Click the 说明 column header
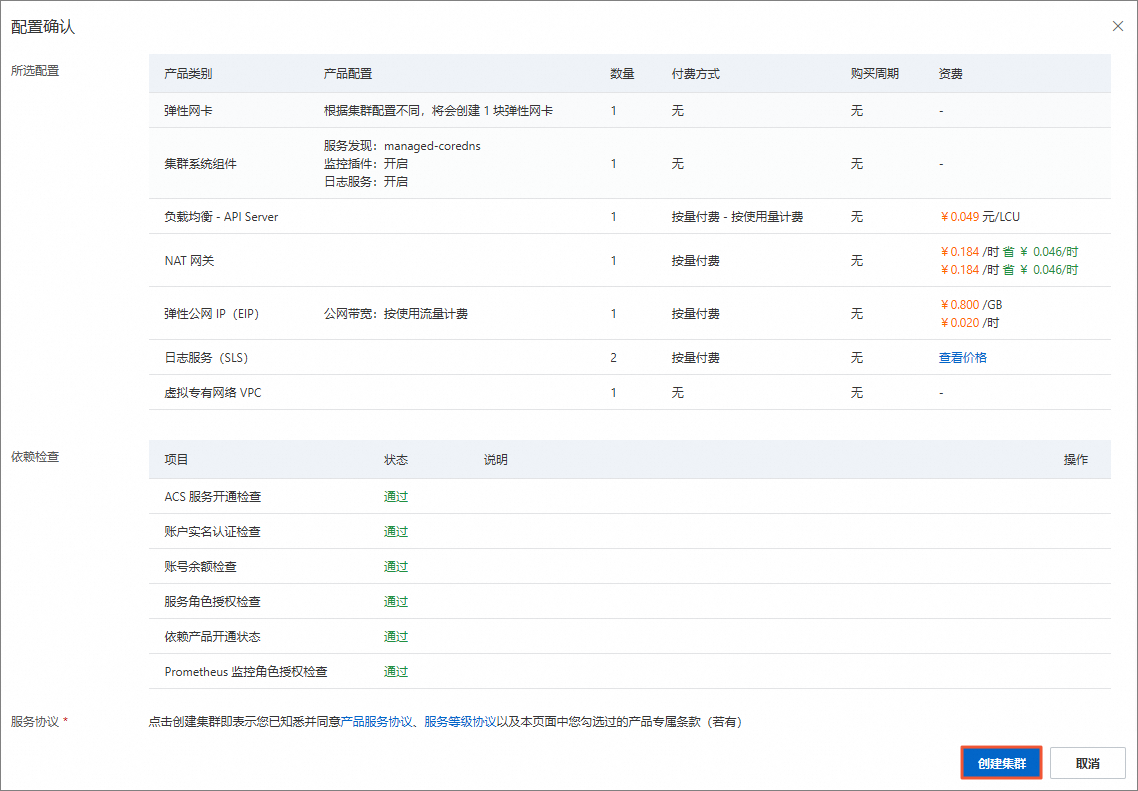The width and height of the screenshot is (1138, 791). tap(496, 459)
